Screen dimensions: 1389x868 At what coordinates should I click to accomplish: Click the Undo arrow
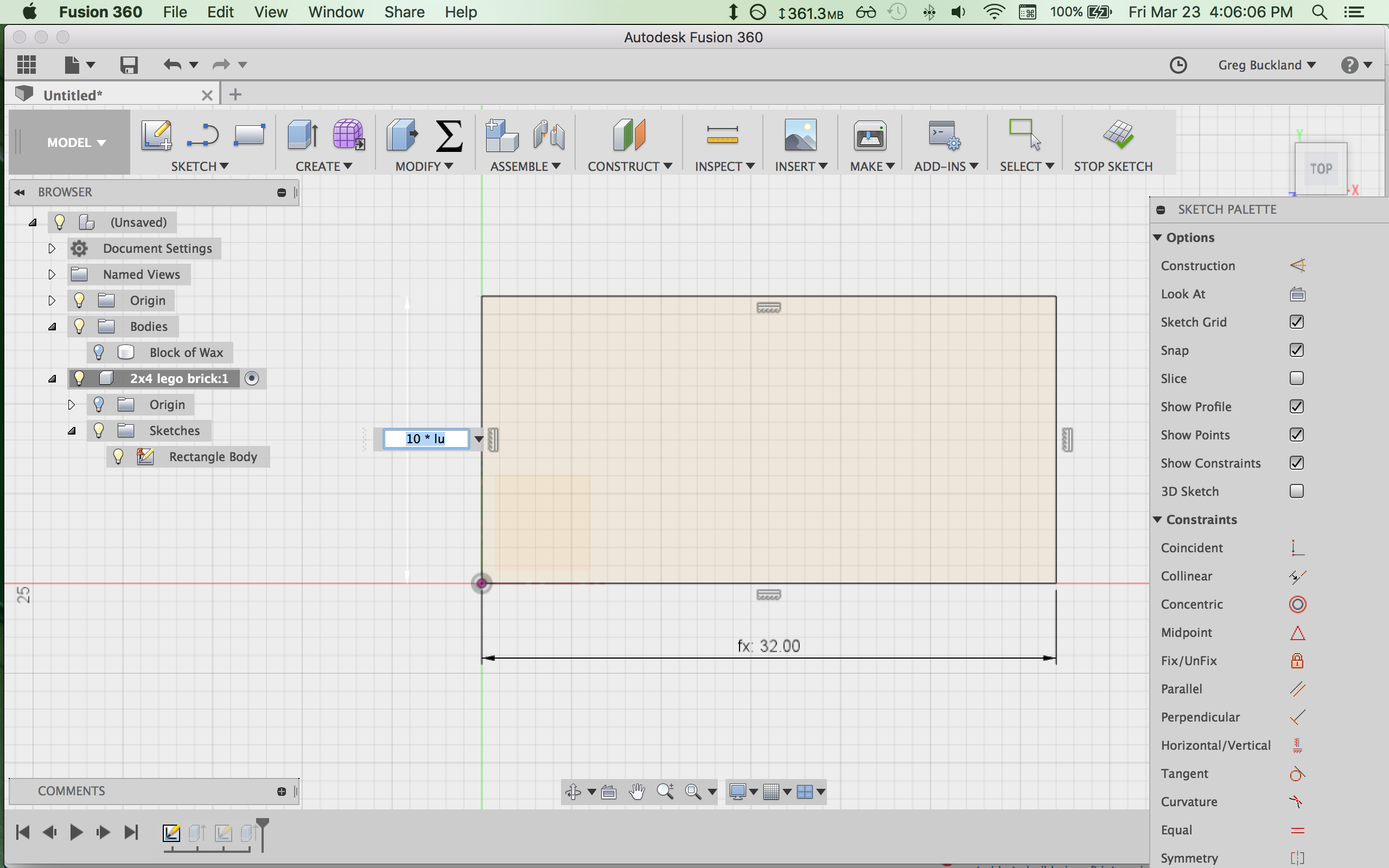[172, 65]
